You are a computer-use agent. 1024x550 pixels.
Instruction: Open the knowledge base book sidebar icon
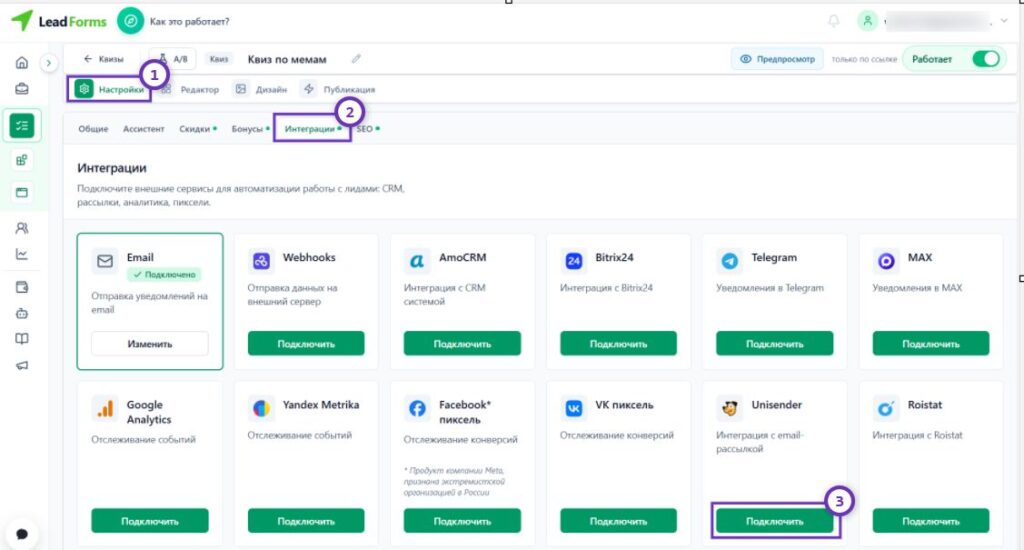22,339
